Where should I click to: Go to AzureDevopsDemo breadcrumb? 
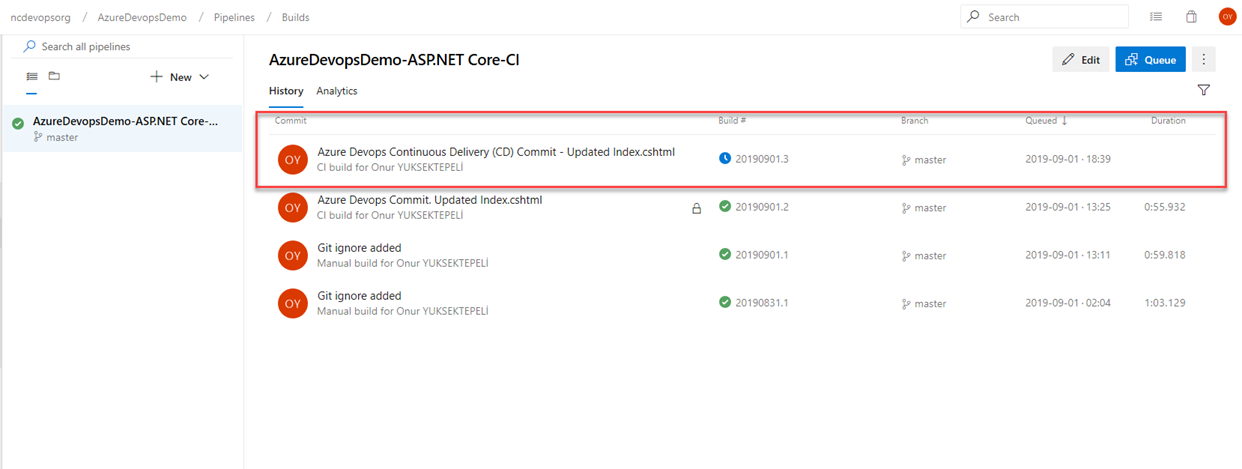[x=142, y=18]
